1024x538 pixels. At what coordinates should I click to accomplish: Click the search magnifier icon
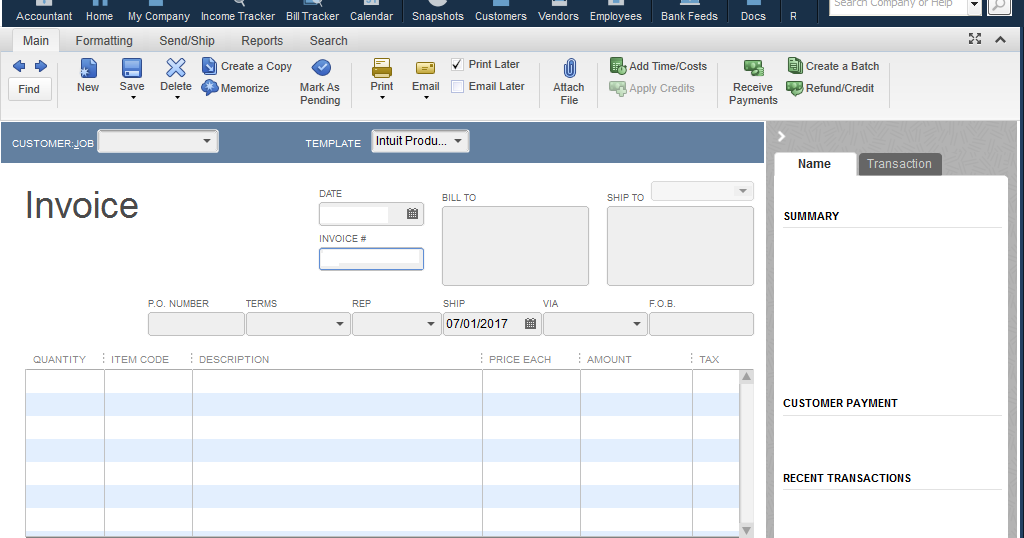[x=998, y=6]
